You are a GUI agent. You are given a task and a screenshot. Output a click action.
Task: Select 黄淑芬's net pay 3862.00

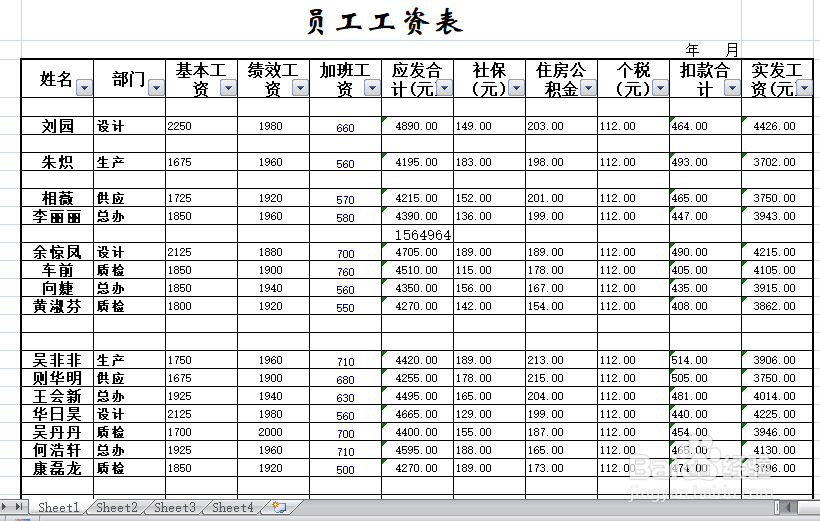tap(777, 306)
